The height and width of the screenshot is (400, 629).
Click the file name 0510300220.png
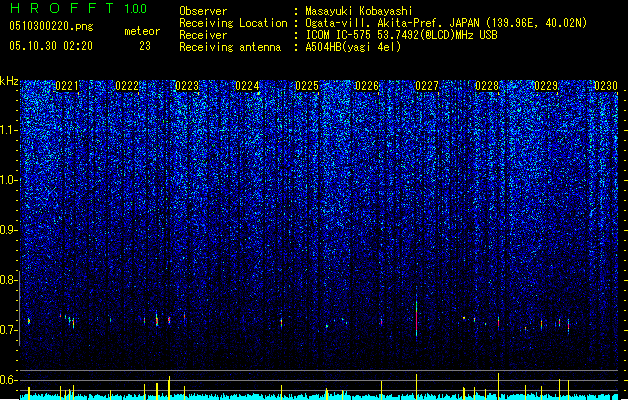(x=51, y=26)
